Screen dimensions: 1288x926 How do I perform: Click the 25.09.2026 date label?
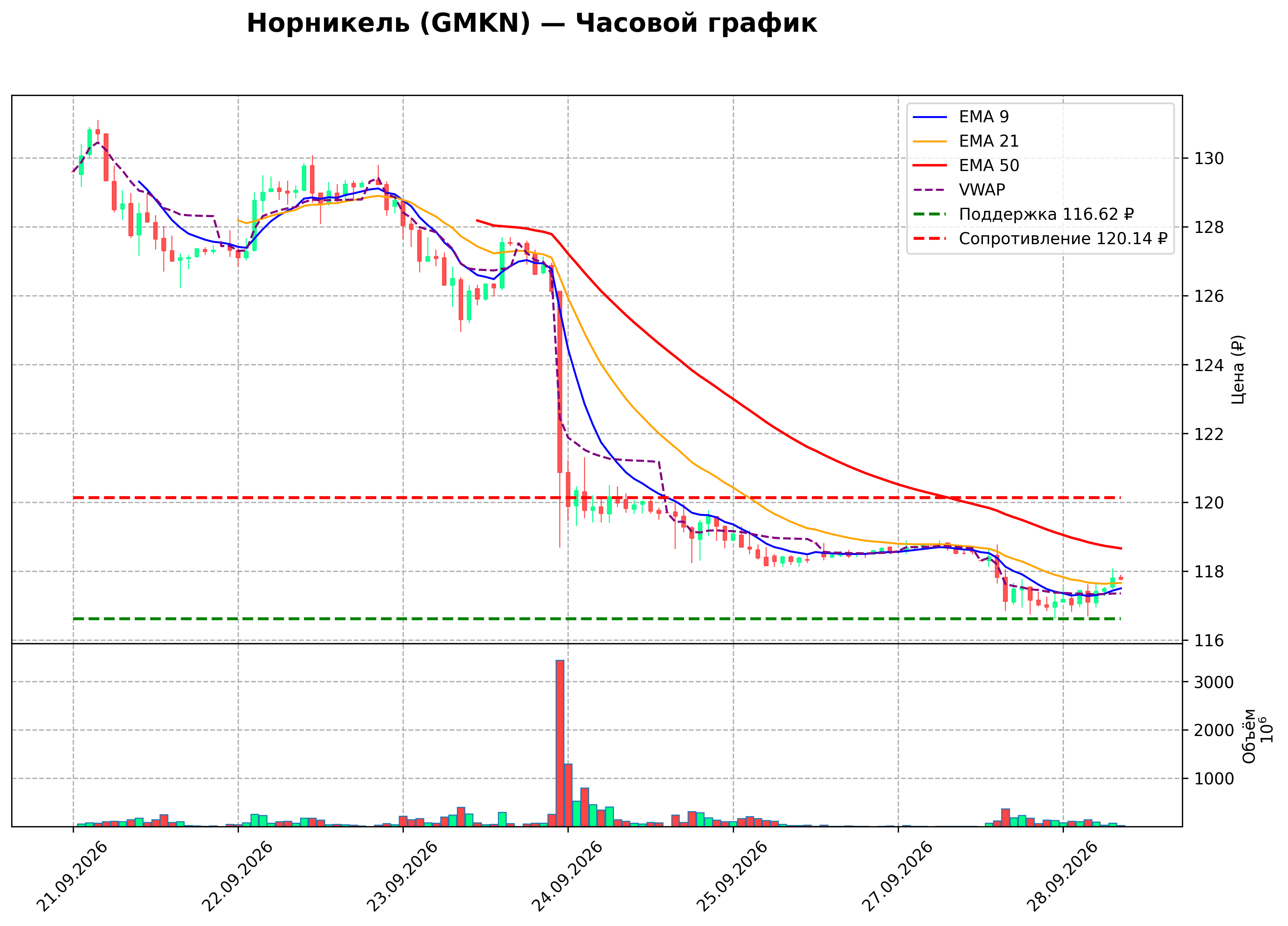point(732,877)
